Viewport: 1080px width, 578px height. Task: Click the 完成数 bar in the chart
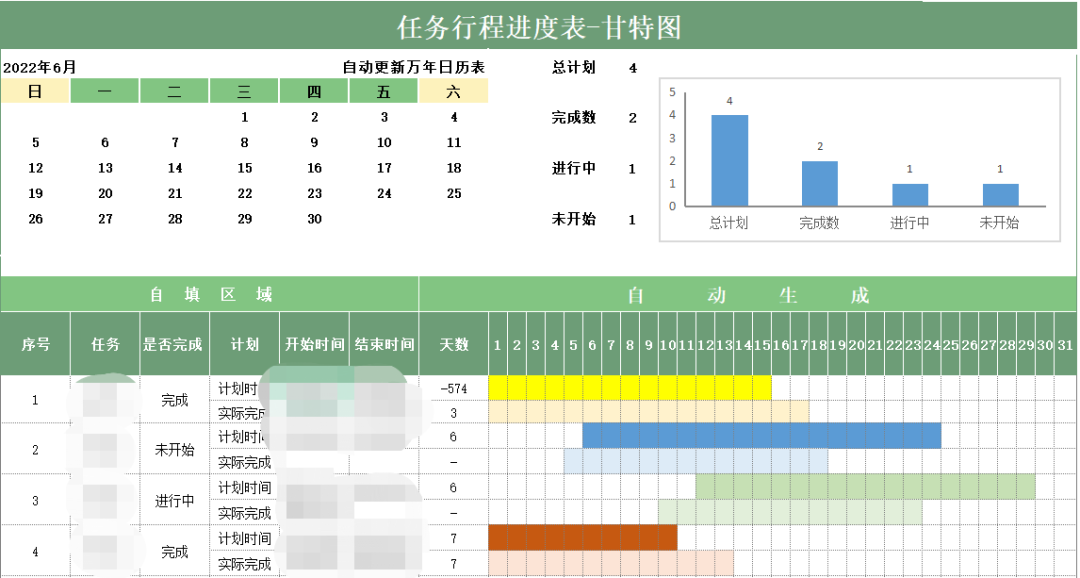coord(820,183)
